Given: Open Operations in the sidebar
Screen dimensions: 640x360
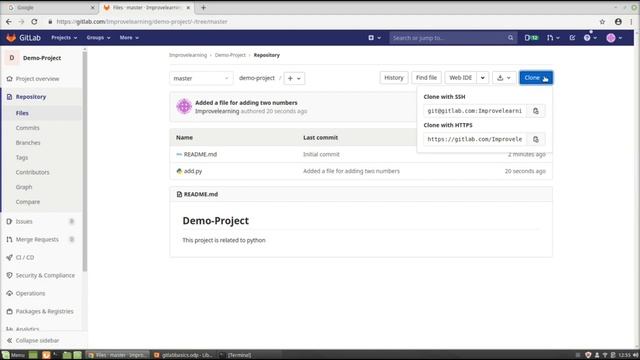Looking at the screenshot, I should pyautogui.click(x=30, y=293).
